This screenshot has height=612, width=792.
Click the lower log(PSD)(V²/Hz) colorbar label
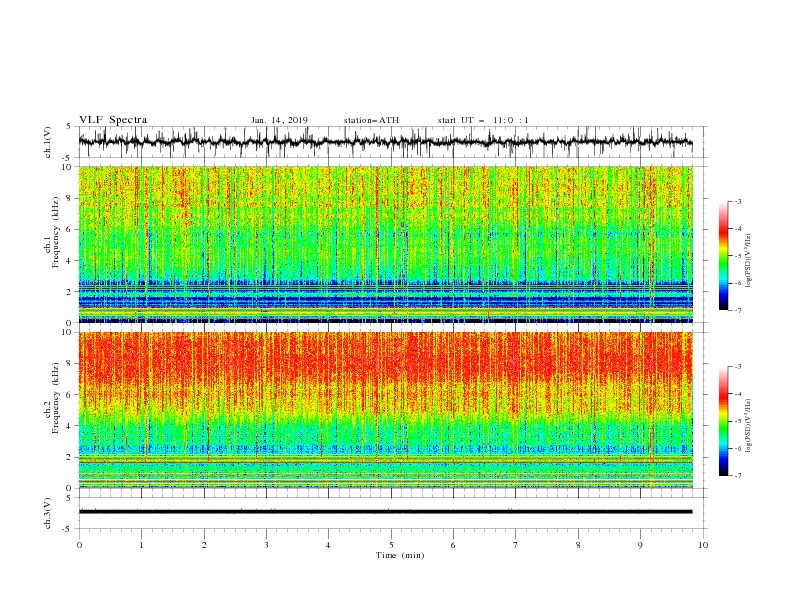click(x=748, y=426)
